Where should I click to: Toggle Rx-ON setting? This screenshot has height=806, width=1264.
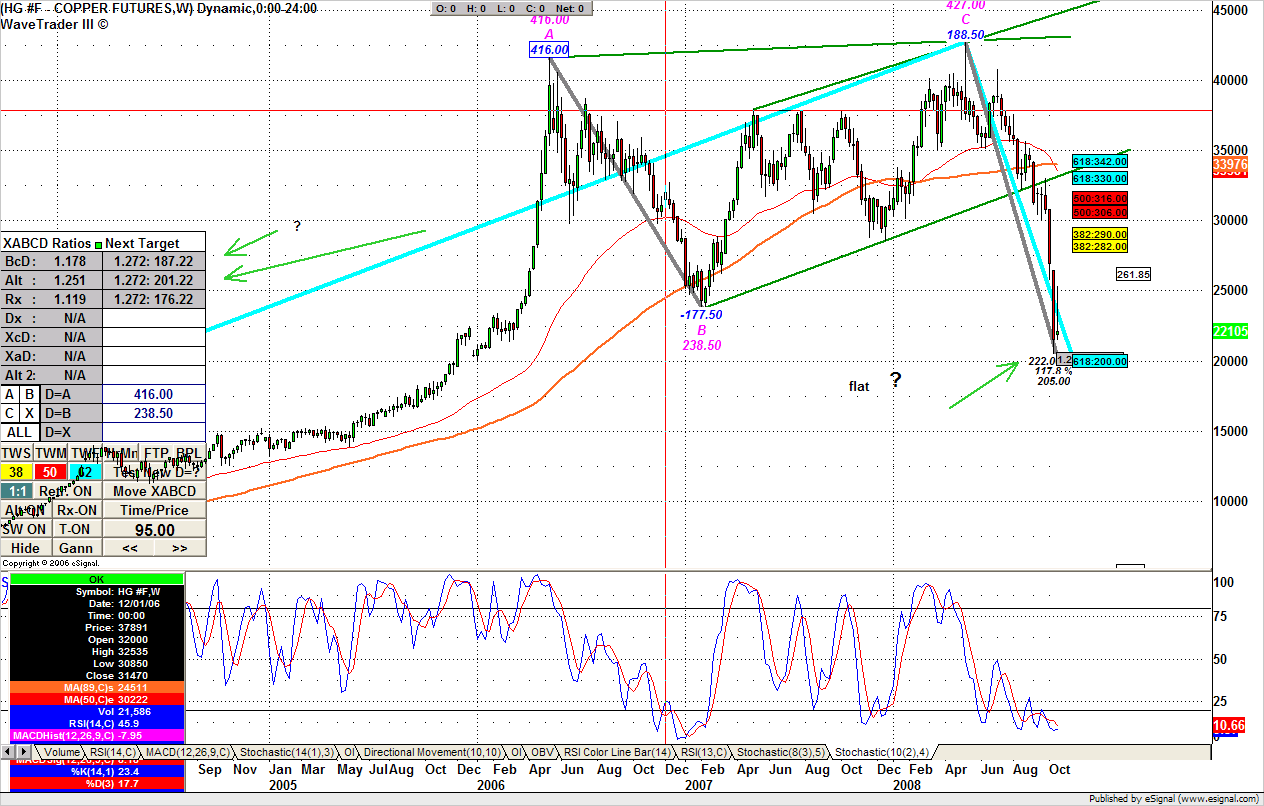pyautogui.click(x=77, y=510)
